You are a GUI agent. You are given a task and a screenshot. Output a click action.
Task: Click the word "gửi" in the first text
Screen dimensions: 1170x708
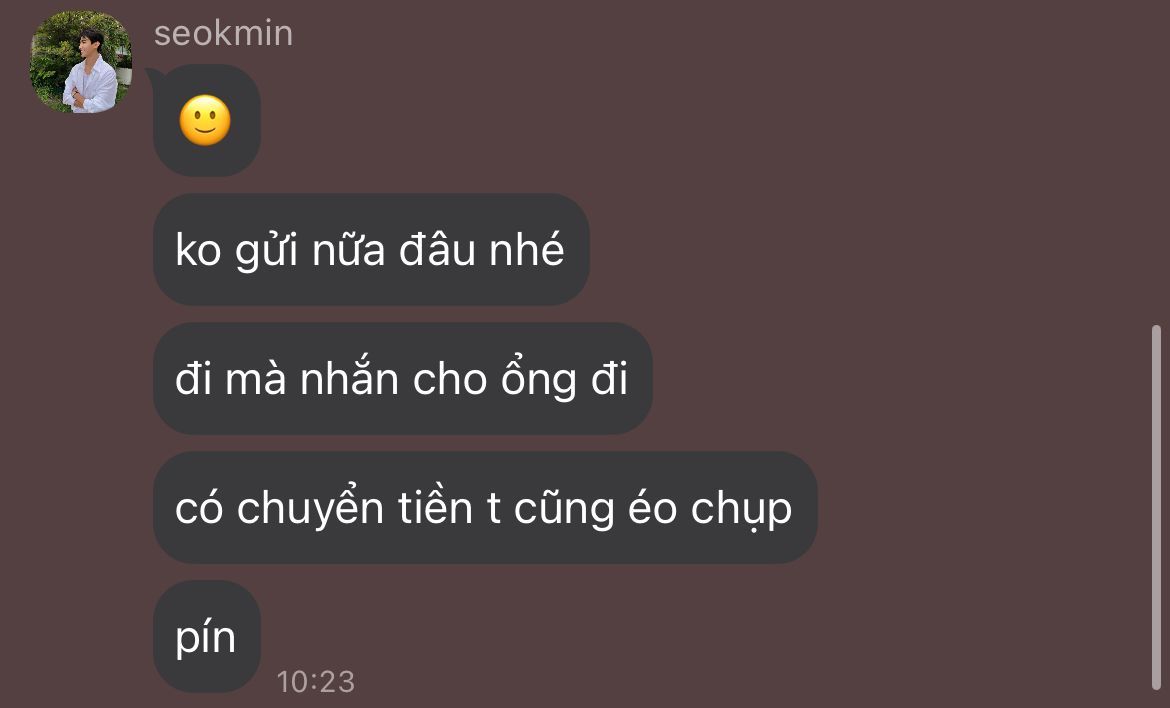tap(266, 251)
